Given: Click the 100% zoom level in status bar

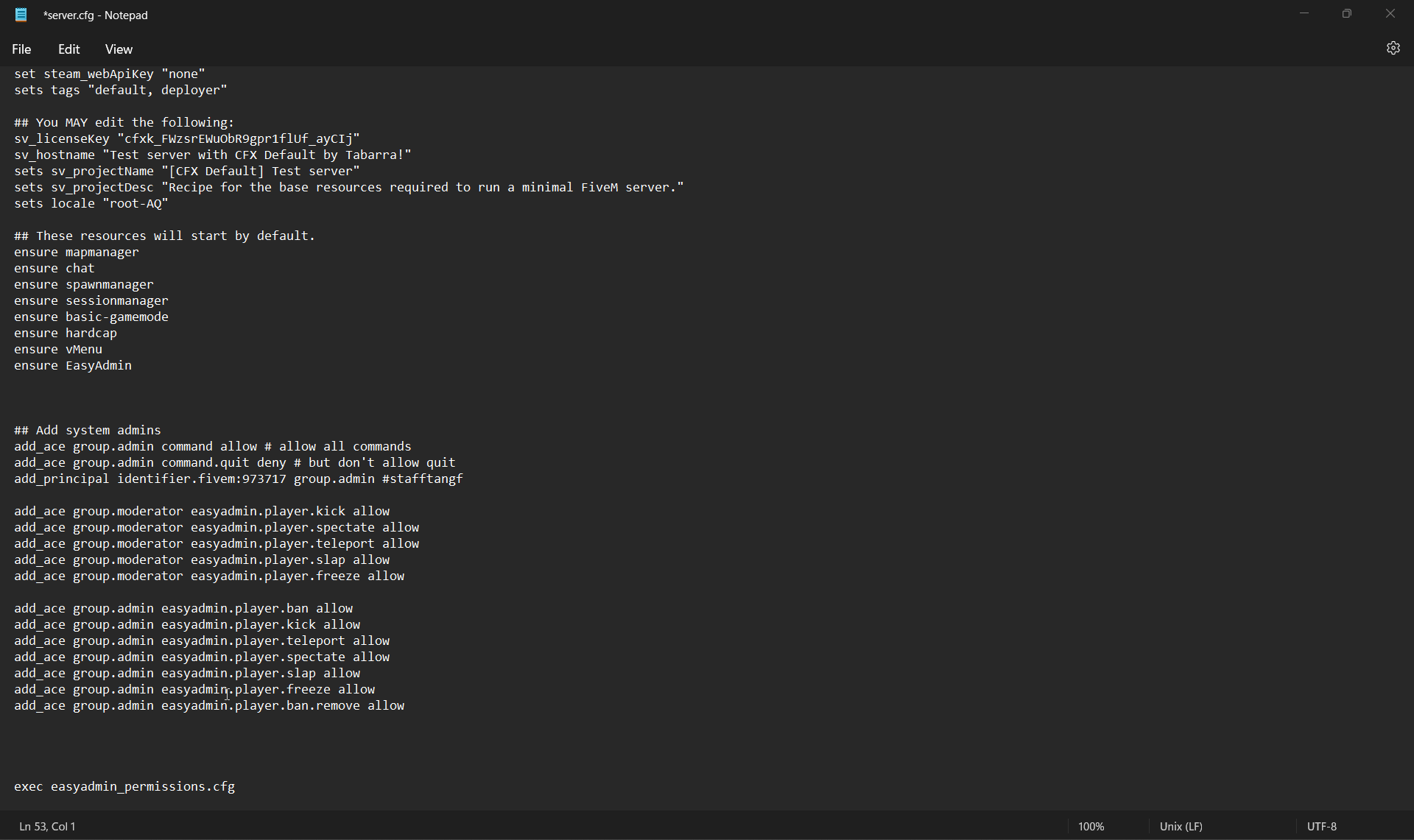Looking at the screenshot, I should click(x=1091, y=826).
